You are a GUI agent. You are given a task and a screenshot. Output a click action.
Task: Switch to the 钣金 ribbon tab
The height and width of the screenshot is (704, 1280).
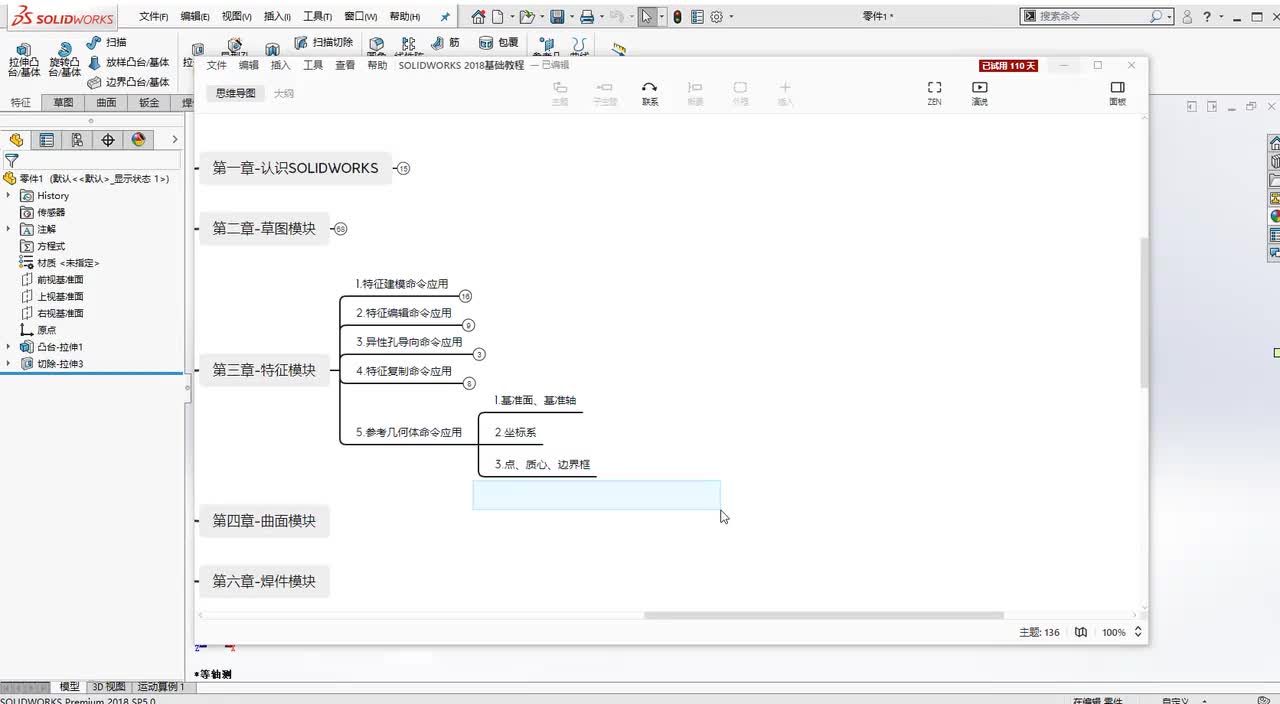pos(149,103)
